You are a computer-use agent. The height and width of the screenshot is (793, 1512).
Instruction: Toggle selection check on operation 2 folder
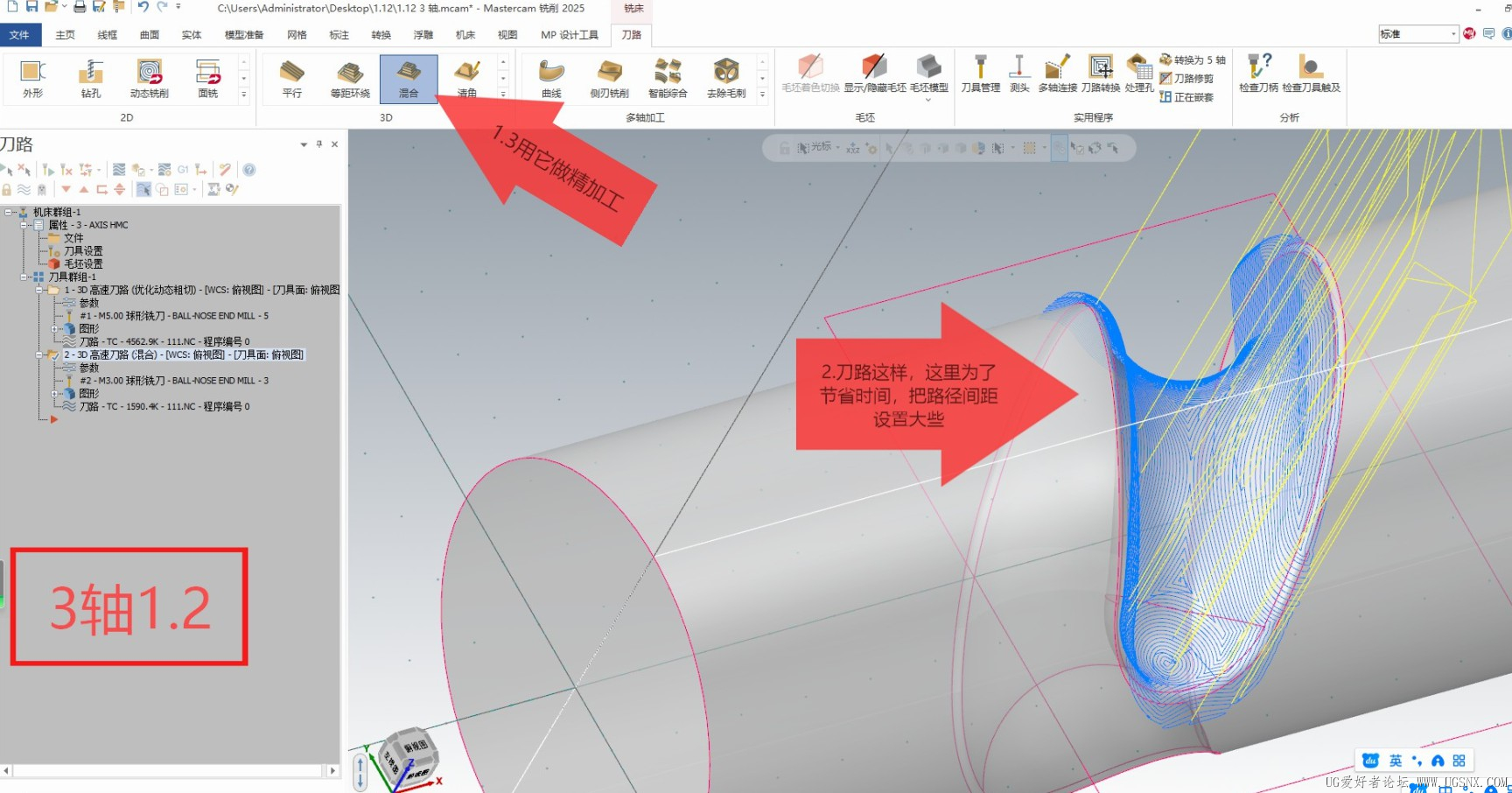tap(52, 354)
